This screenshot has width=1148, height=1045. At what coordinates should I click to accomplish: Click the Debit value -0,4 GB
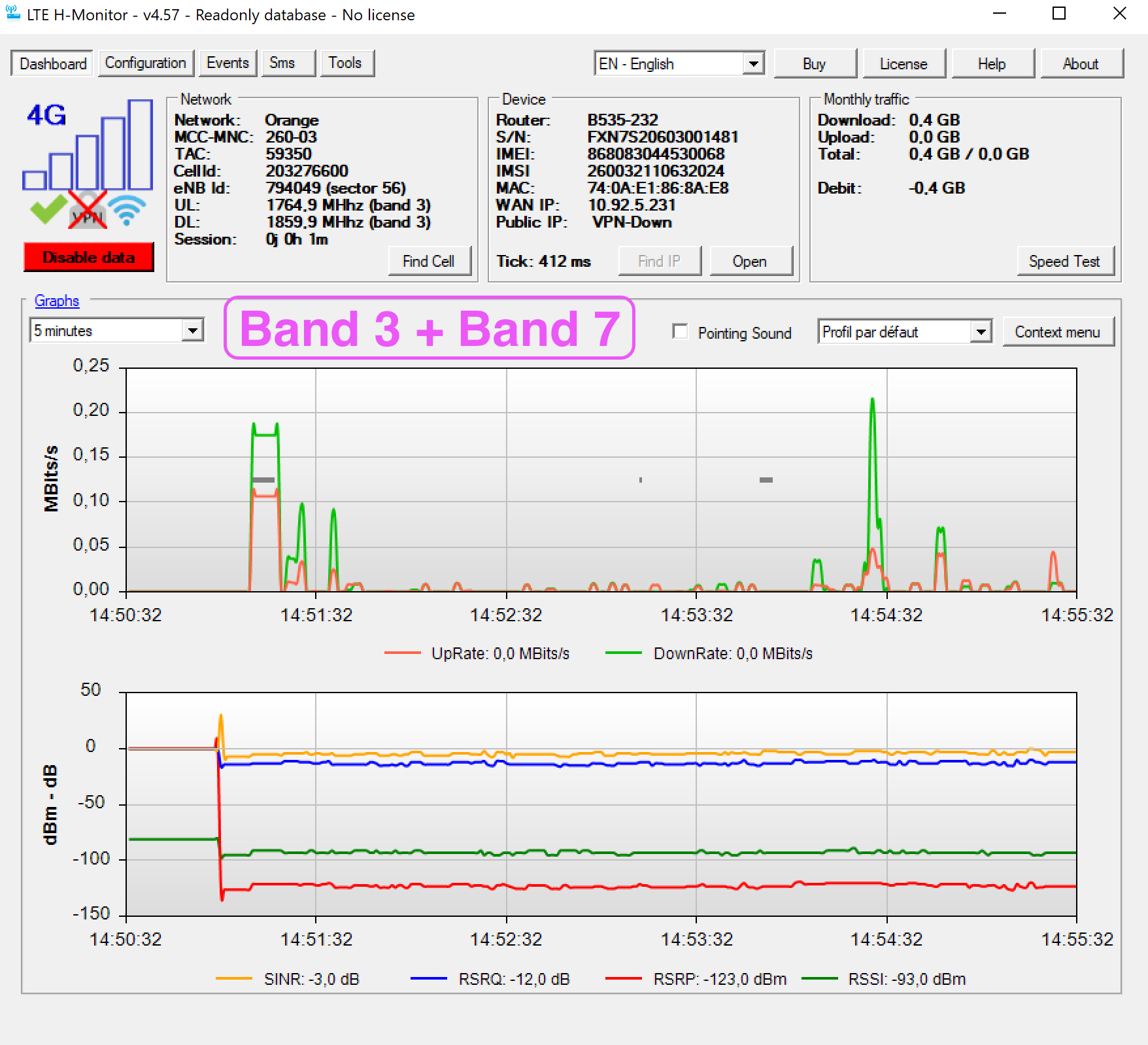pyautogui.click(x=937, y=188)
